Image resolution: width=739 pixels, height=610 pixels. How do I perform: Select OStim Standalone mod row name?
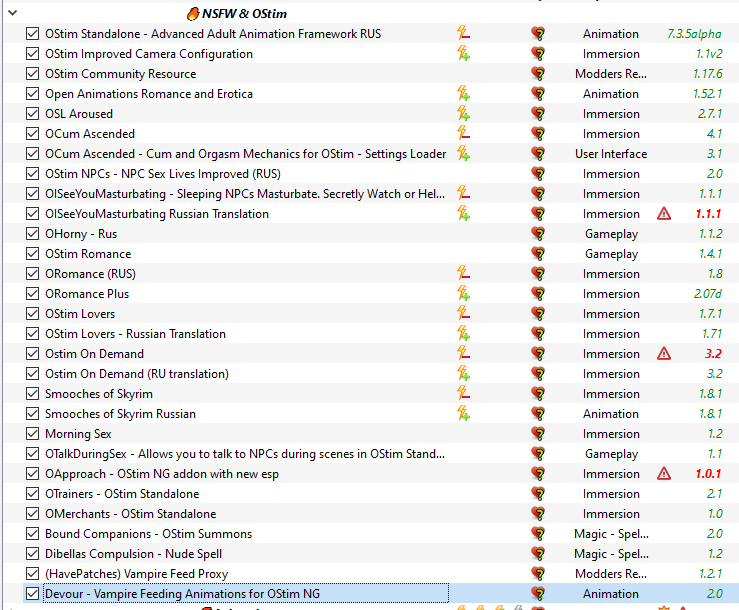[x=213, y=33]
